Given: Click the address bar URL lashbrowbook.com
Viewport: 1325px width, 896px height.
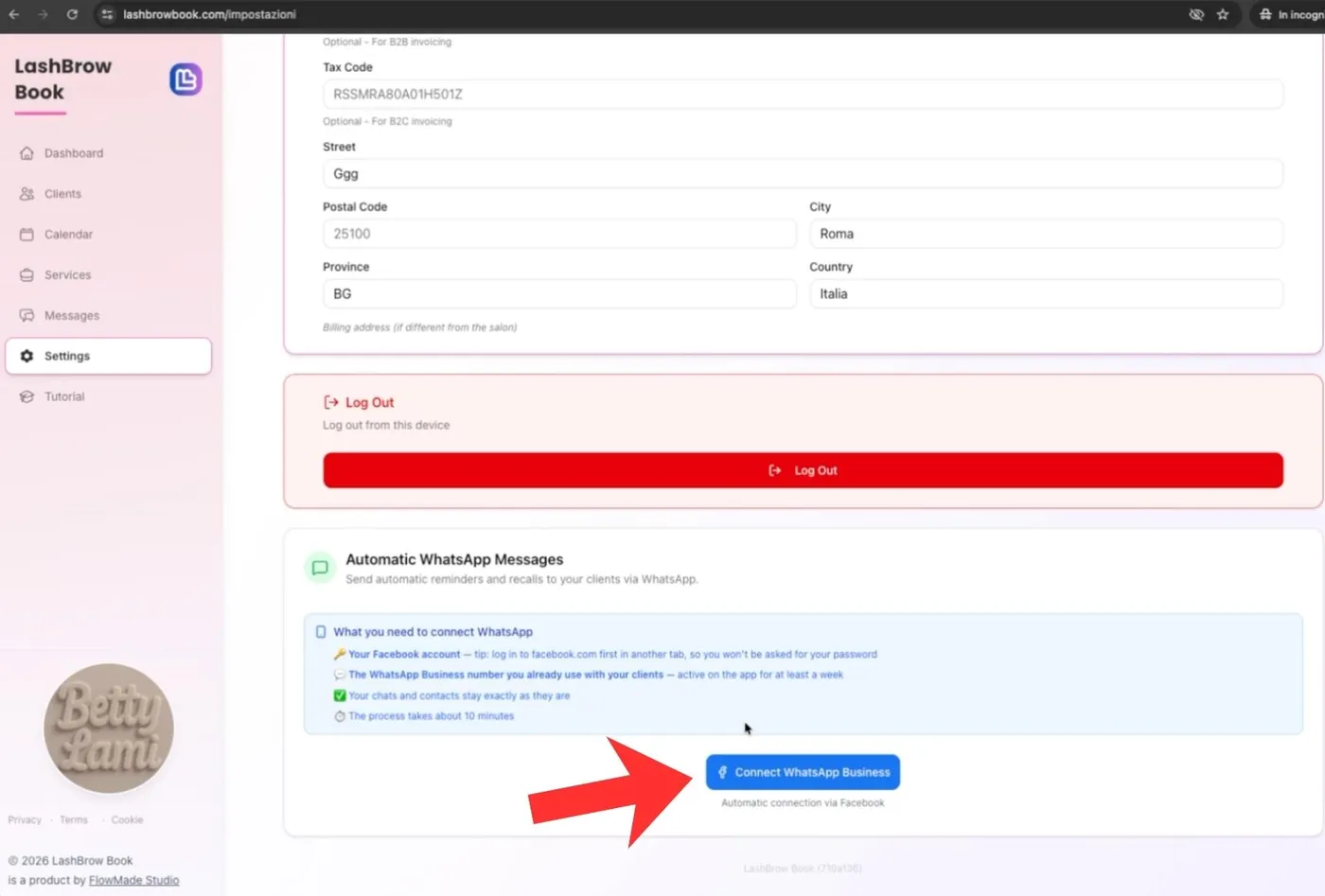Looking at the screenshot, I should (x=209, y=14).
